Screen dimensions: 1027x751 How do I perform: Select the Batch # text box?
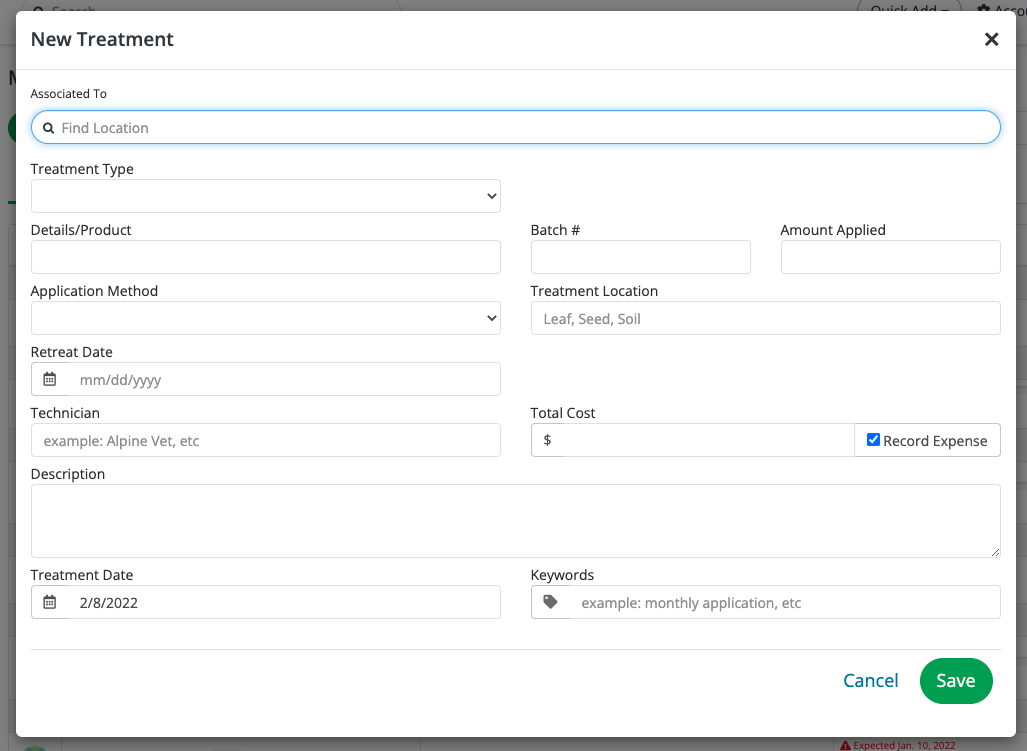pyautogui.click(x=640, y=257)
